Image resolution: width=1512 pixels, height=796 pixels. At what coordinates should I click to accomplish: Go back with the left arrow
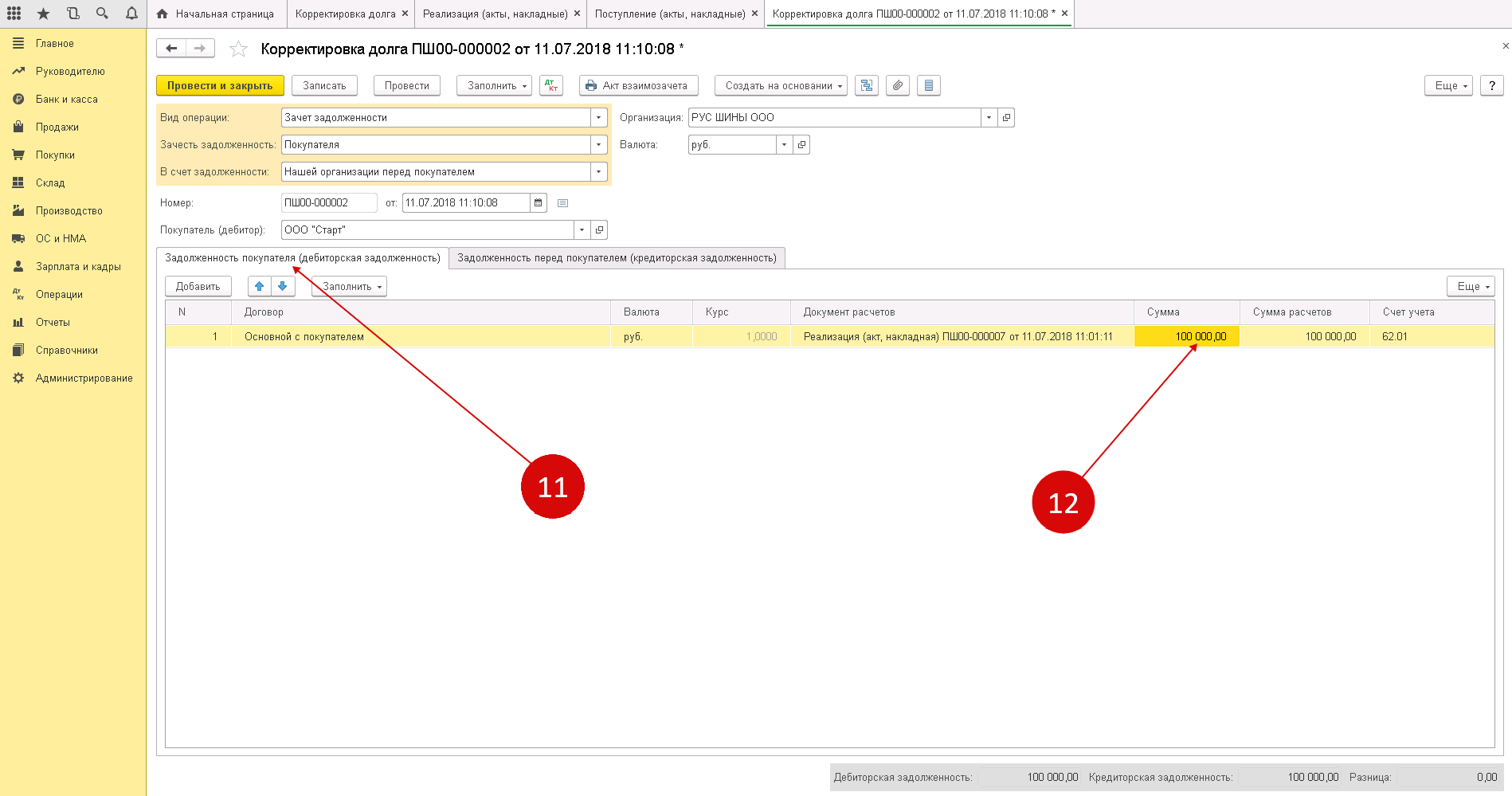coord(171,49)
